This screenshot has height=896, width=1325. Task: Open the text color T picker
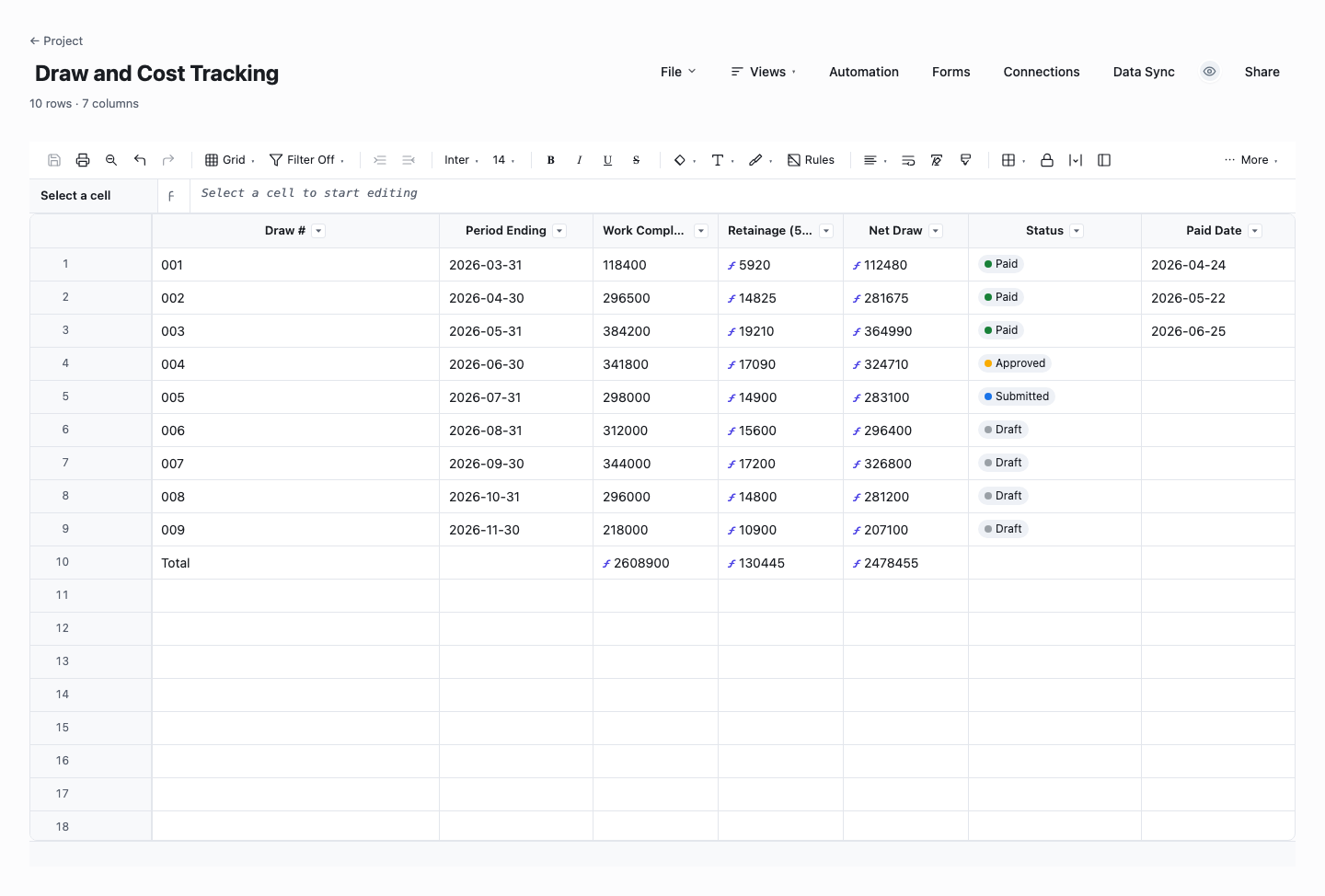(x=722, y=160)
